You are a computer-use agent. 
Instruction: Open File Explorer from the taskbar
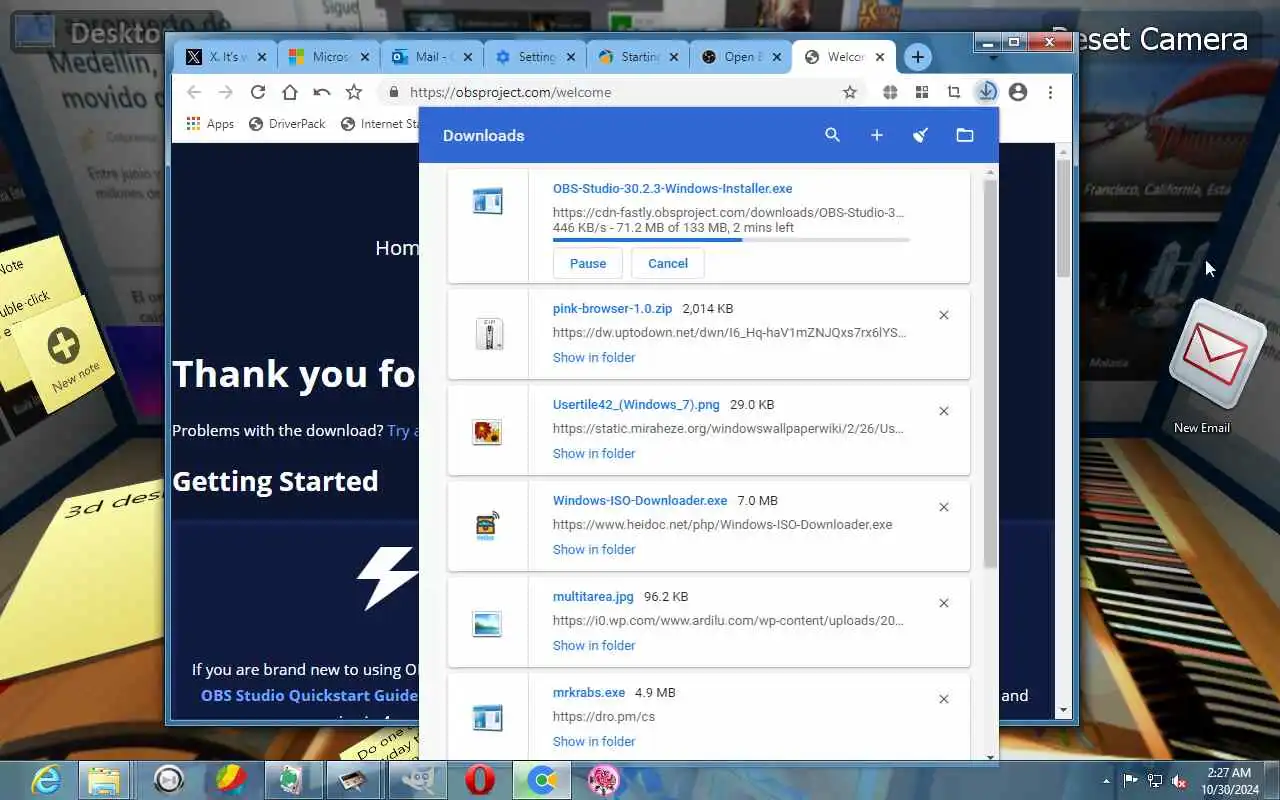coord(104,779)
